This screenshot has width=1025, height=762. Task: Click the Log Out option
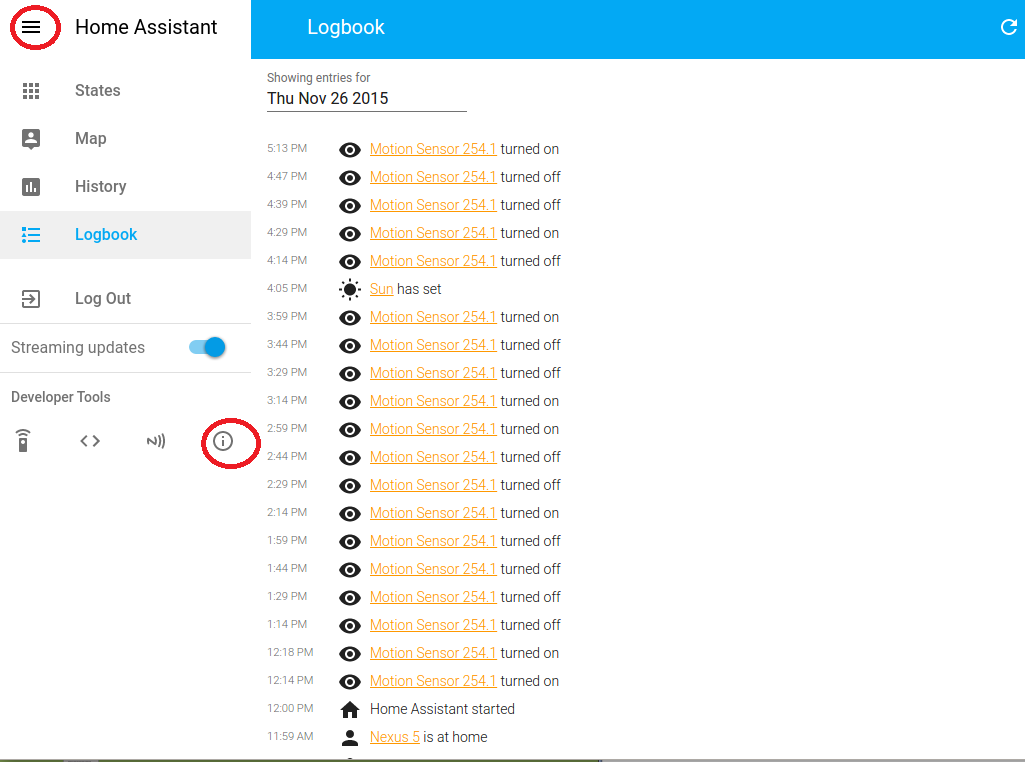(x=103, y=298)
